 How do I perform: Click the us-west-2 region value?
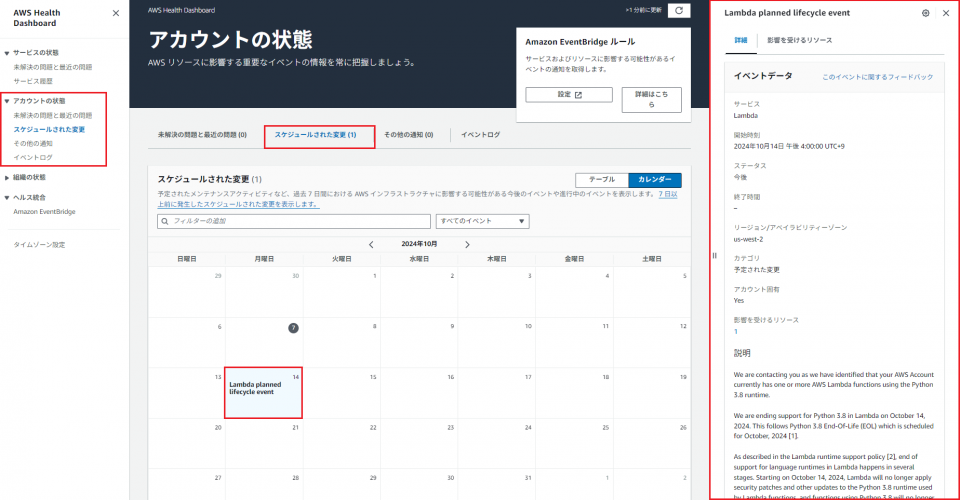[748, 239]
